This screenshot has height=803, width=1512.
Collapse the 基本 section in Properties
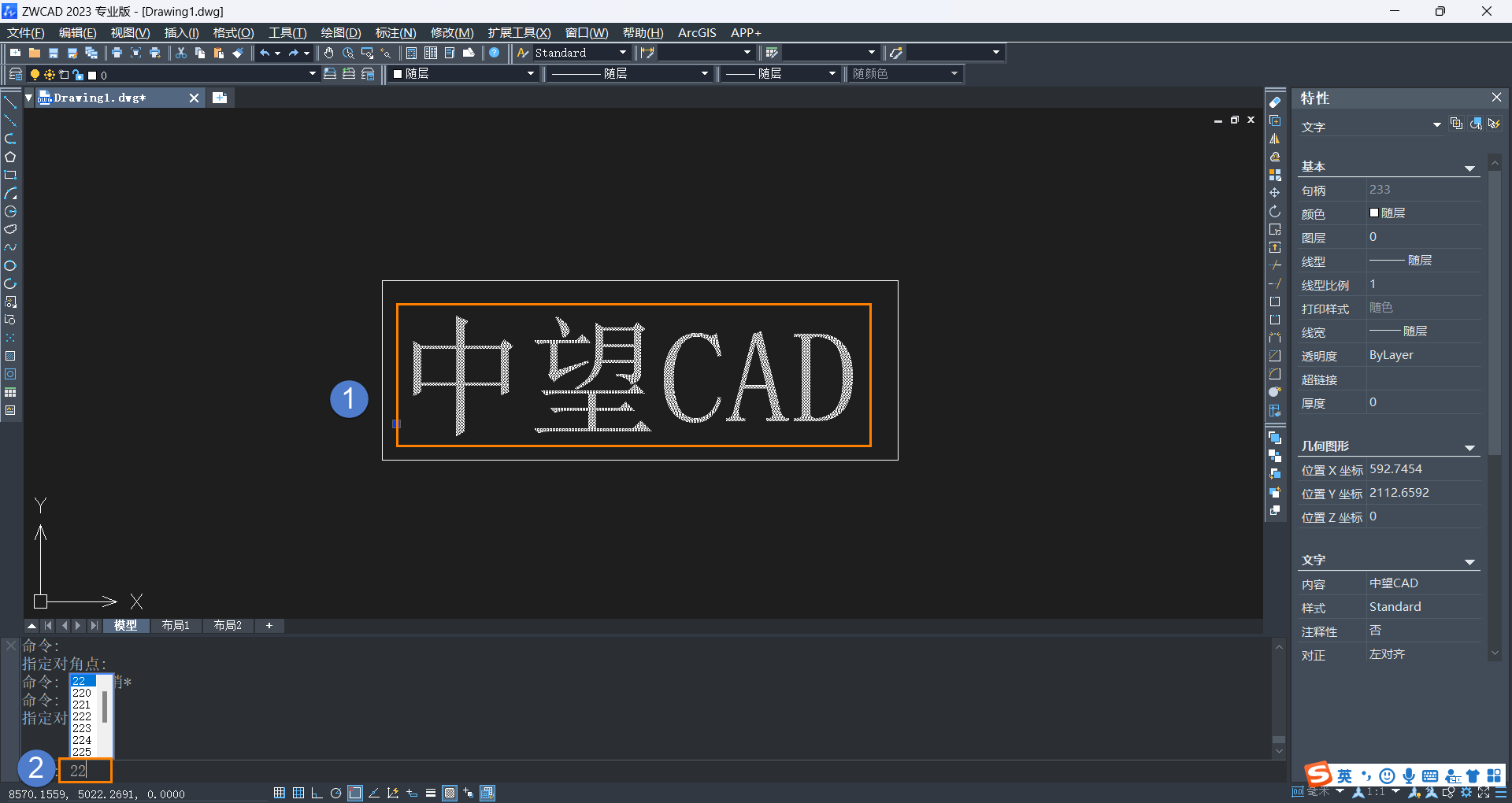1469,168
